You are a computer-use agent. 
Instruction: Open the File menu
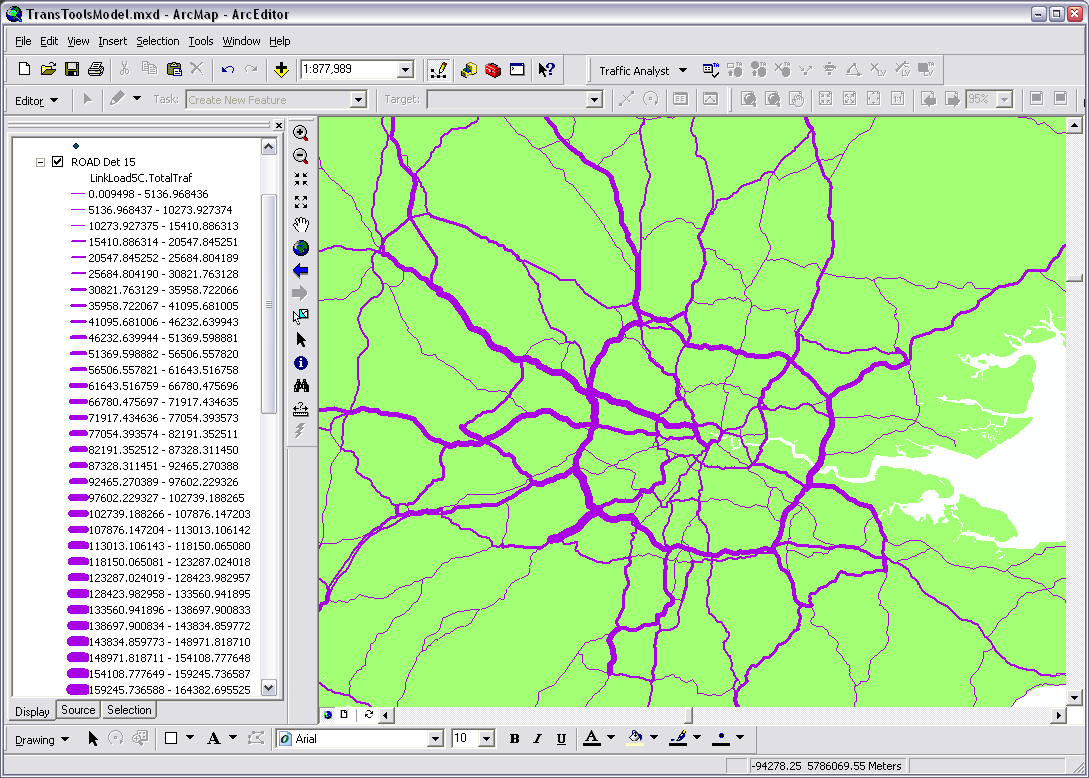(23, 41)
